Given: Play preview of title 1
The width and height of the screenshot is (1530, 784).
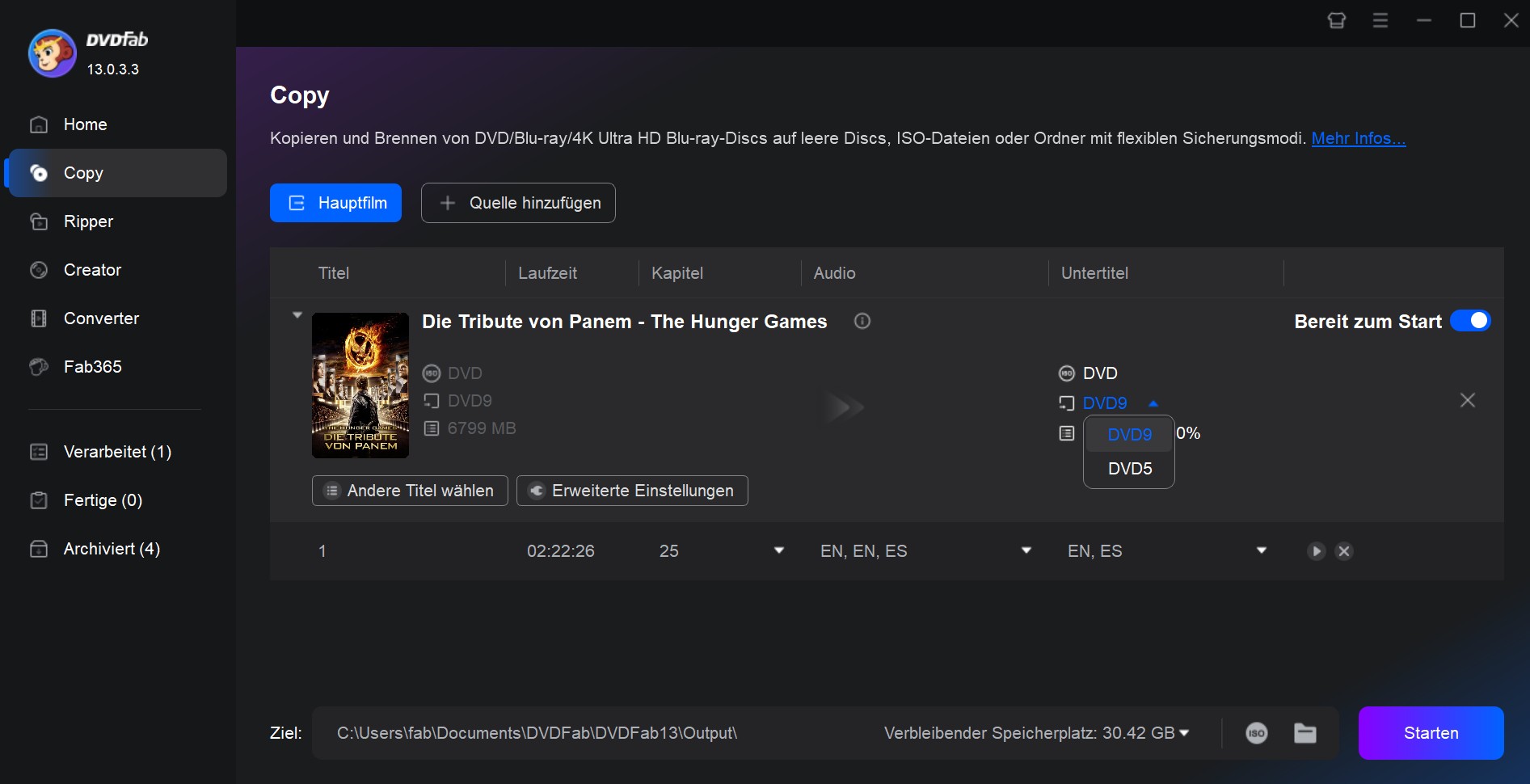Looking at the screenshot, I should [x=1317, y=551].
